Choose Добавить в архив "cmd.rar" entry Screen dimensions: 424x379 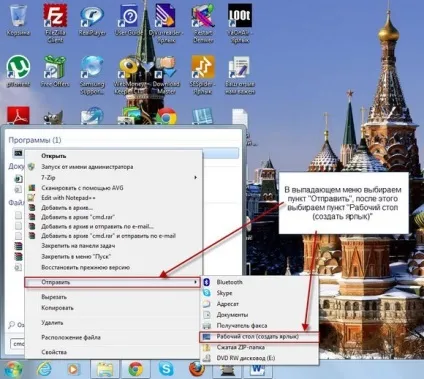point(113,217)
